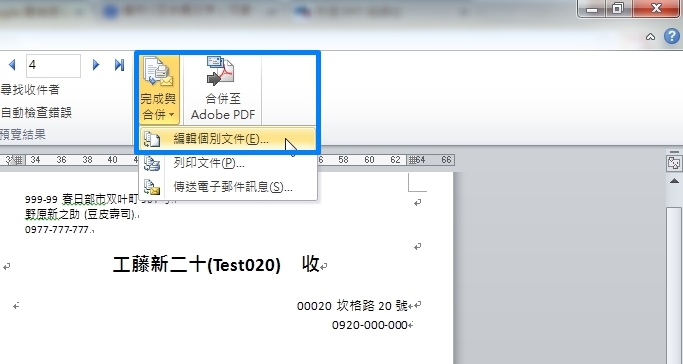Go to previous record arrow
The image size is (683, 364).
point(12,65)
